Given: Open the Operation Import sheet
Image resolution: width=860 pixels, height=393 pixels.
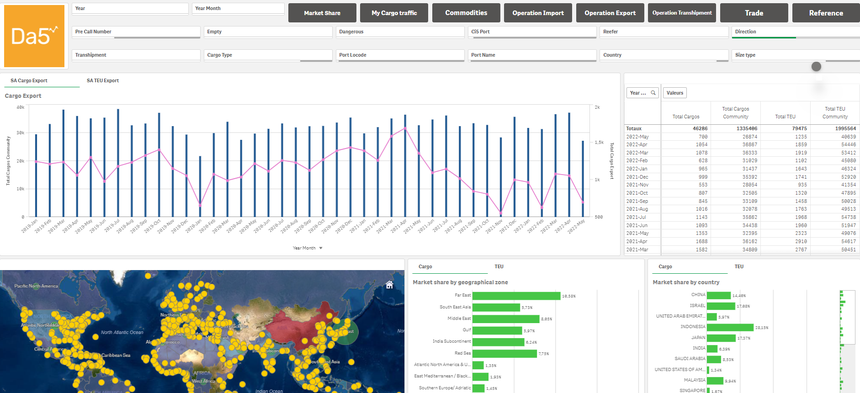Looking at the screenshot, I should click(538, 13).
